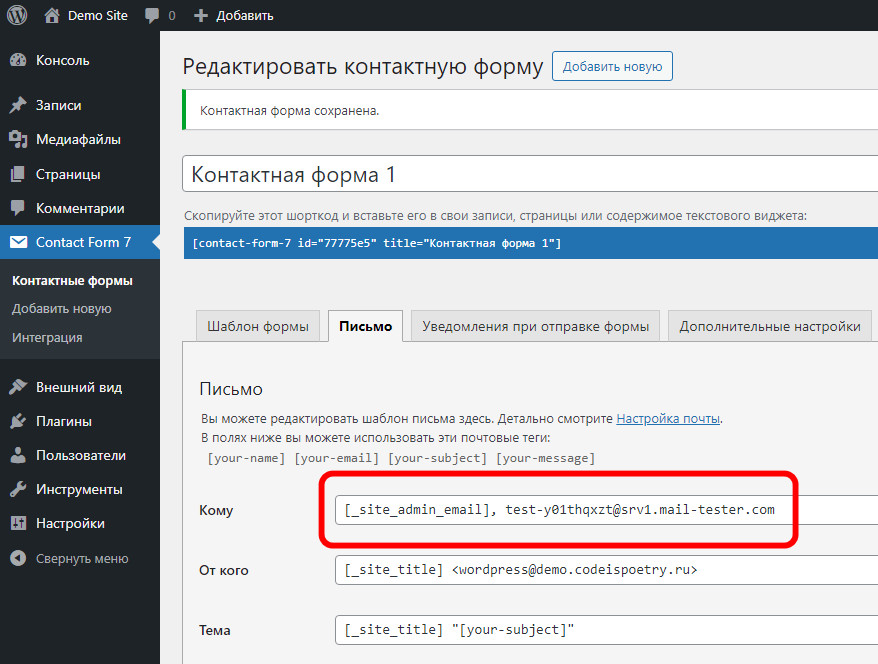The height and width of the screenshot is (664, 878).
Task: Switch to Уведомления при отправке формы tab
Action: pyautogui.click(x=535, y=326)
